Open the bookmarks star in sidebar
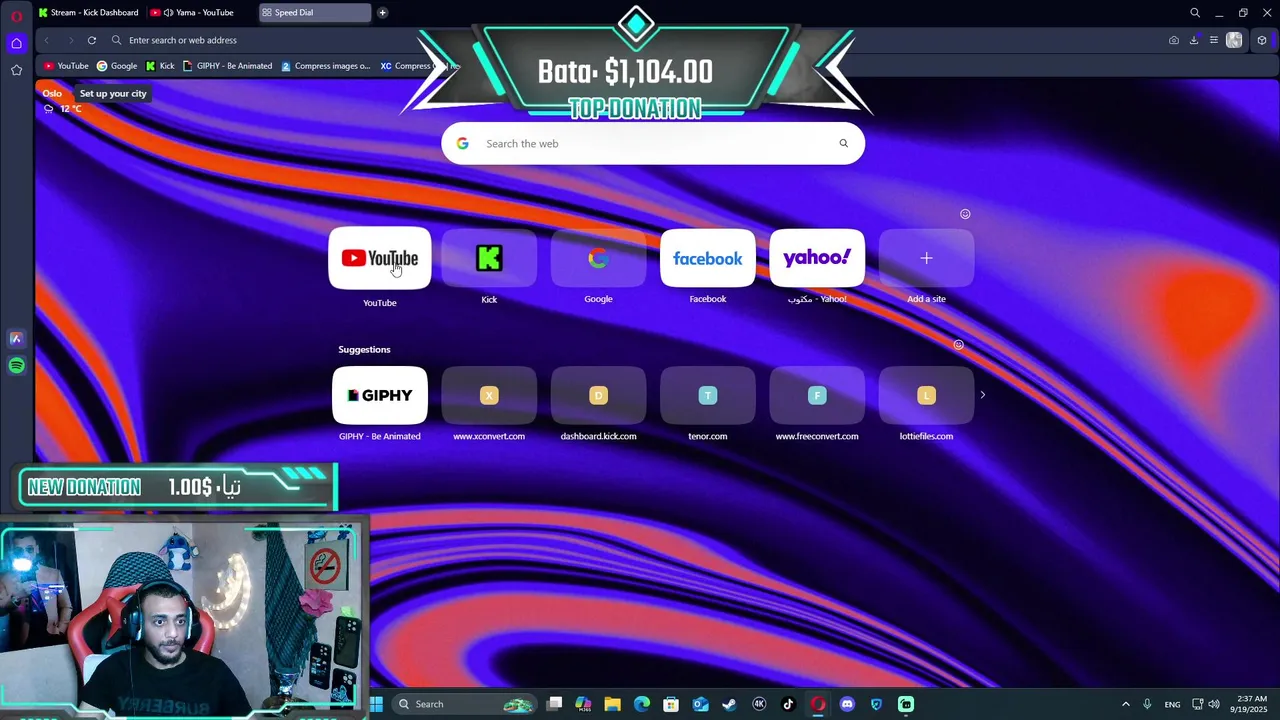This screenshot has height=720, width=1280. 16,70
